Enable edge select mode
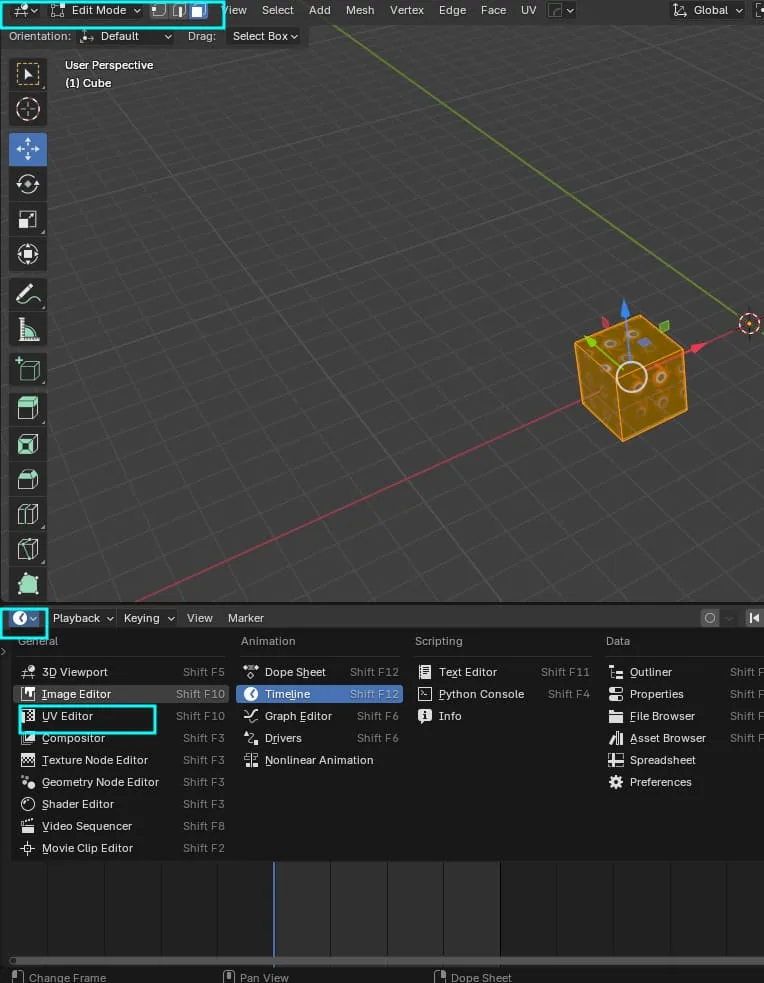The width and height of the screenshot is (764, 983). click(x=179, y=11)
